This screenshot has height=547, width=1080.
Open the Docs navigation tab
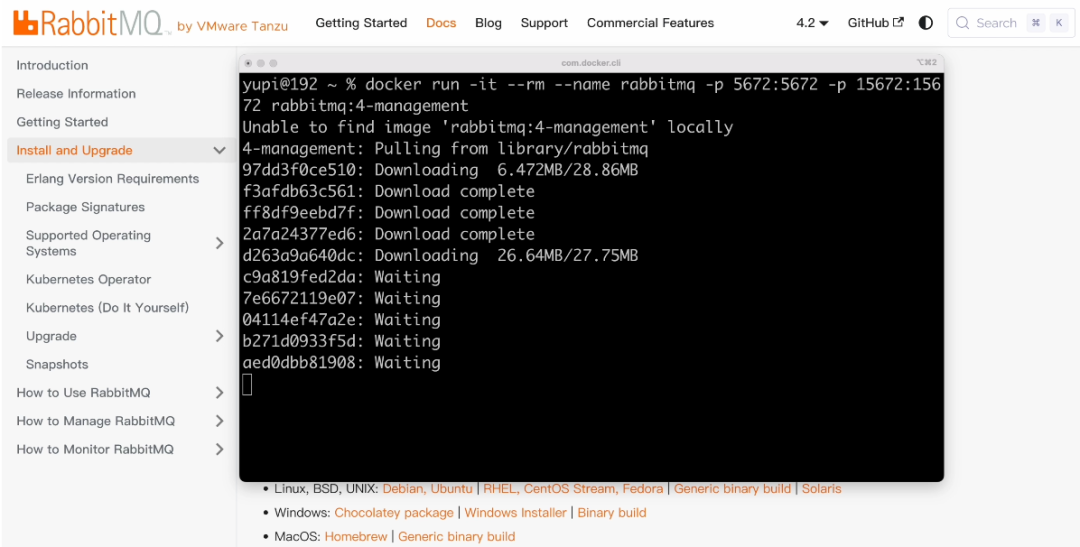click(441, 23)
